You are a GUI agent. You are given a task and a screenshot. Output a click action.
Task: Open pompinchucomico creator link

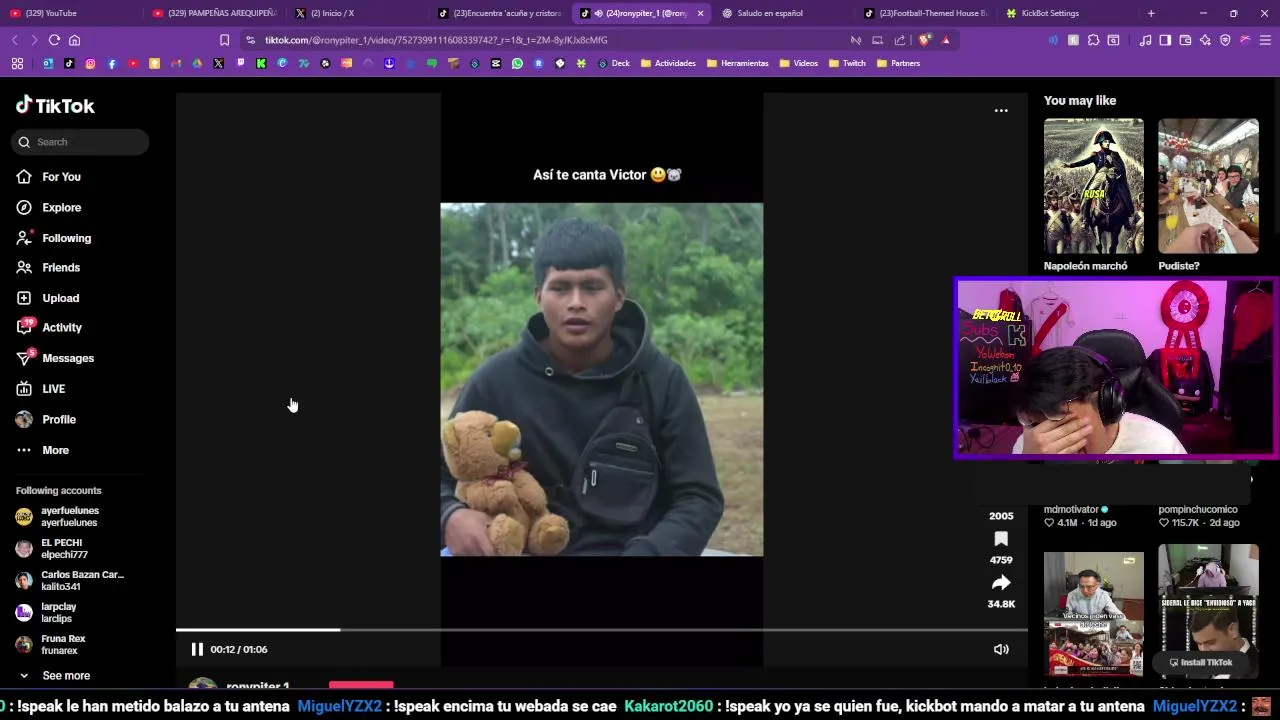click(1200, 509)
